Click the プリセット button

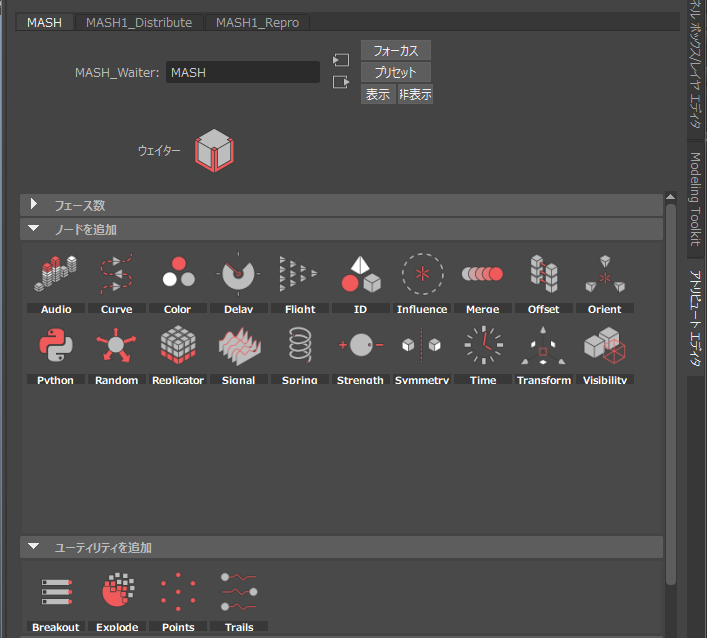(396, 72)
